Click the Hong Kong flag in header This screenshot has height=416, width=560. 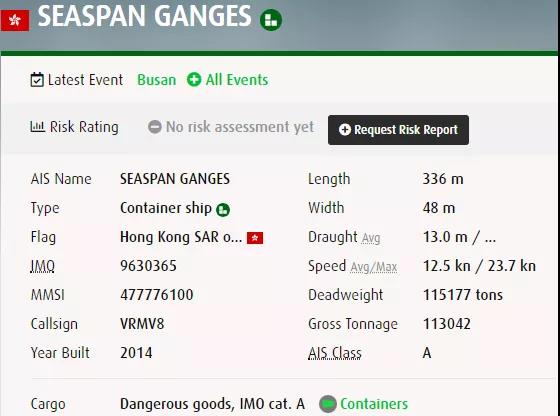tap(15, 20)
